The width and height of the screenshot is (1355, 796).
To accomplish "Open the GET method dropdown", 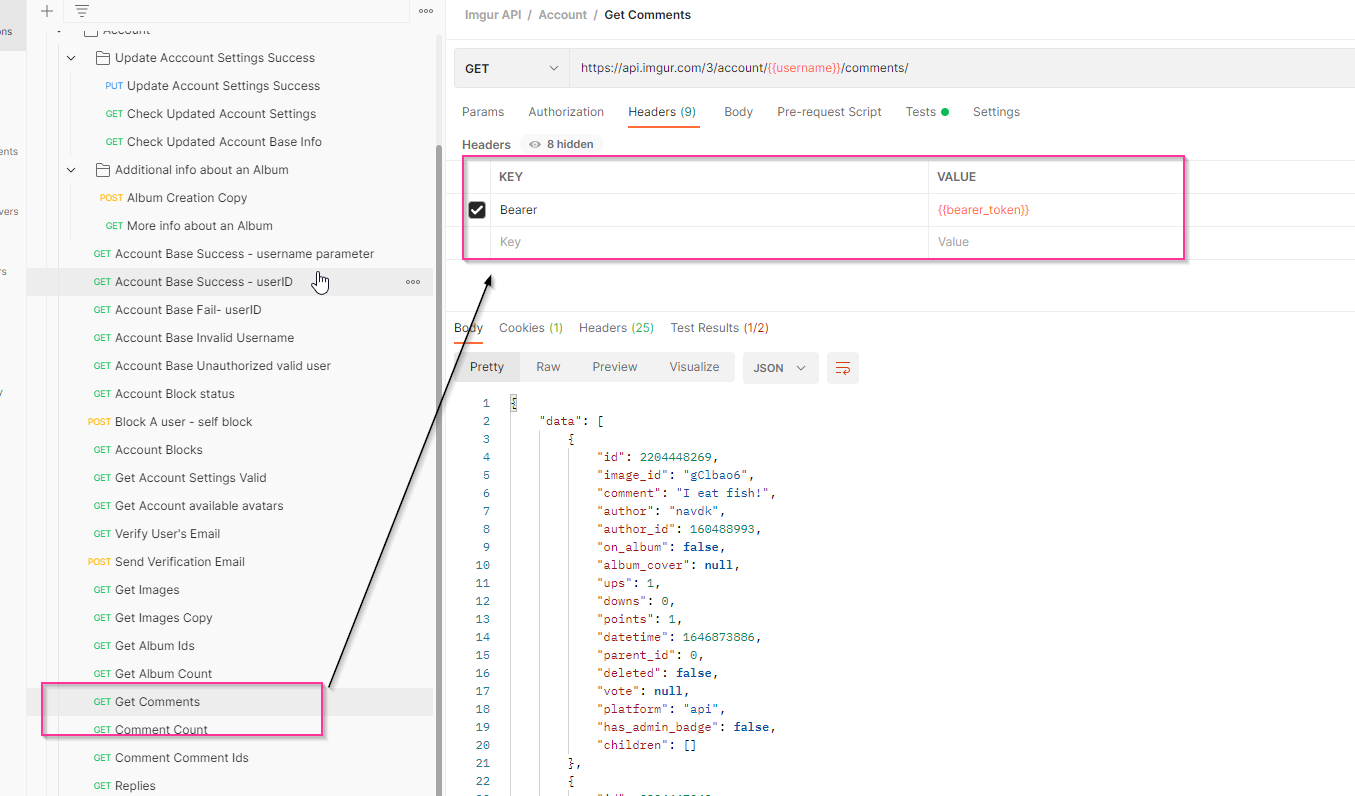I will pyautogui.click(x=511, y=68).
